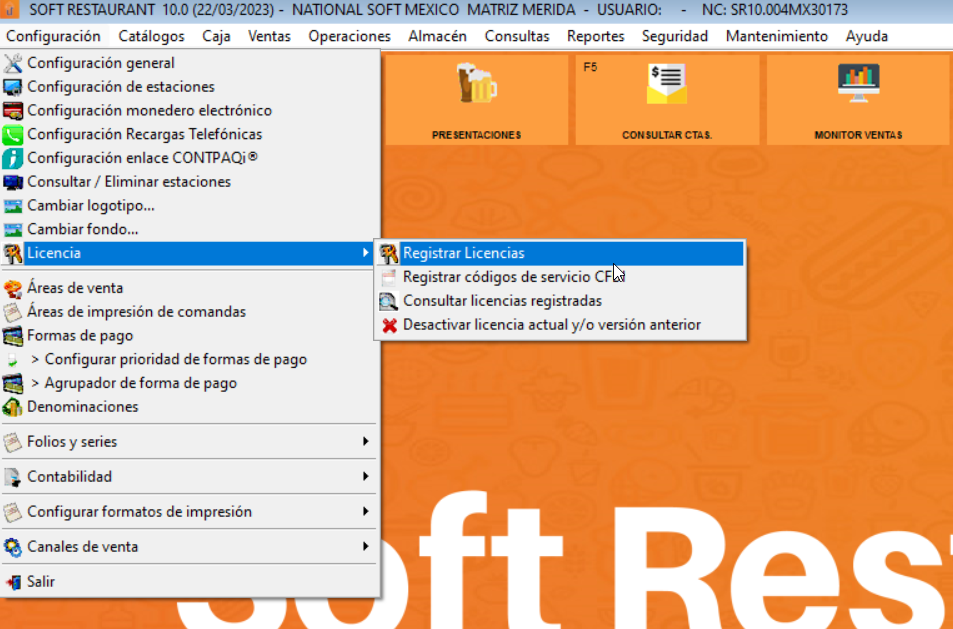Choose Configuración enlace CONTPAQi entry
Viewport: 953px width, 629px height.
click(190, 158)
